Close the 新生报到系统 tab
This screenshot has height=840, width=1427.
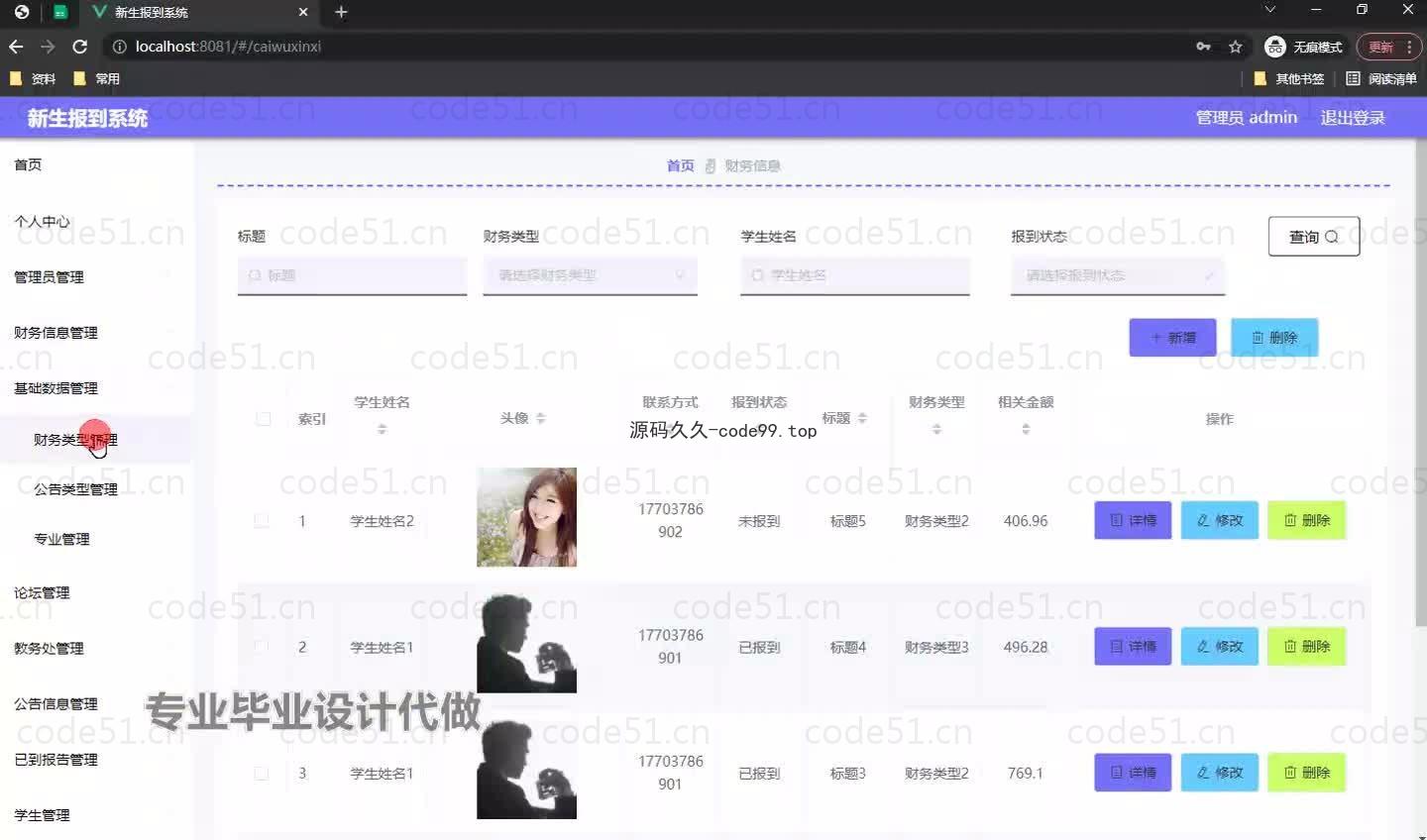pos(303,12)
